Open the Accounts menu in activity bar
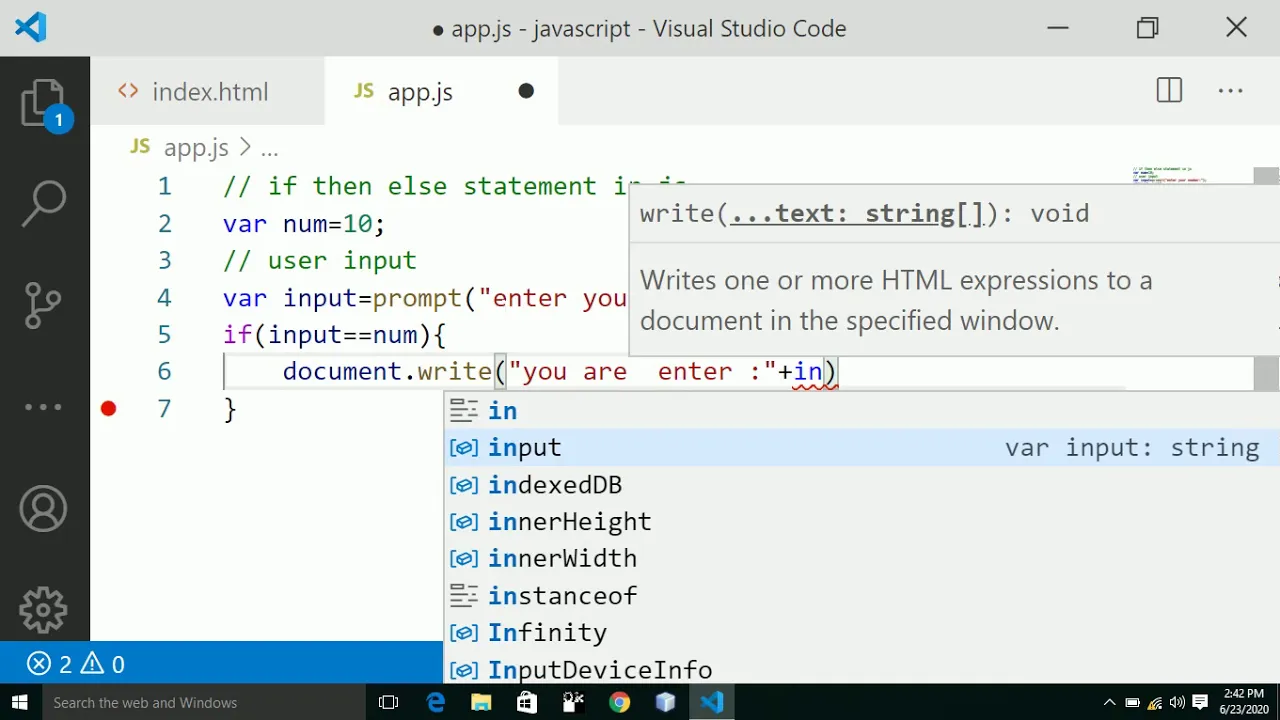1280x720 pixels. pyautogui.click(x=43, y=510)
